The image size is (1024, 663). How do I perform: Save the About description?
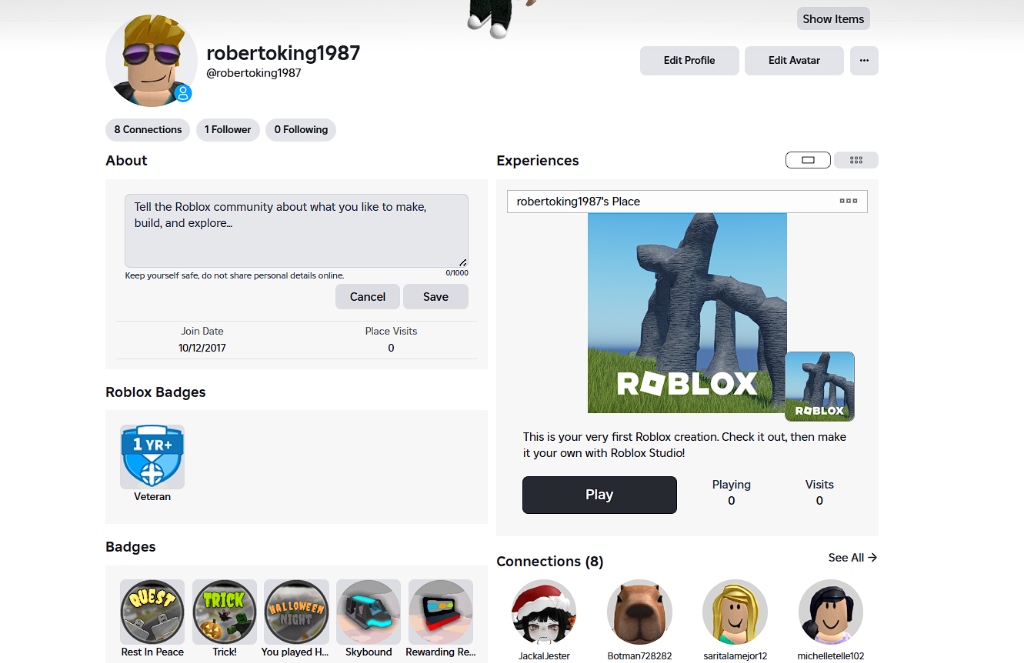(436, 297)
